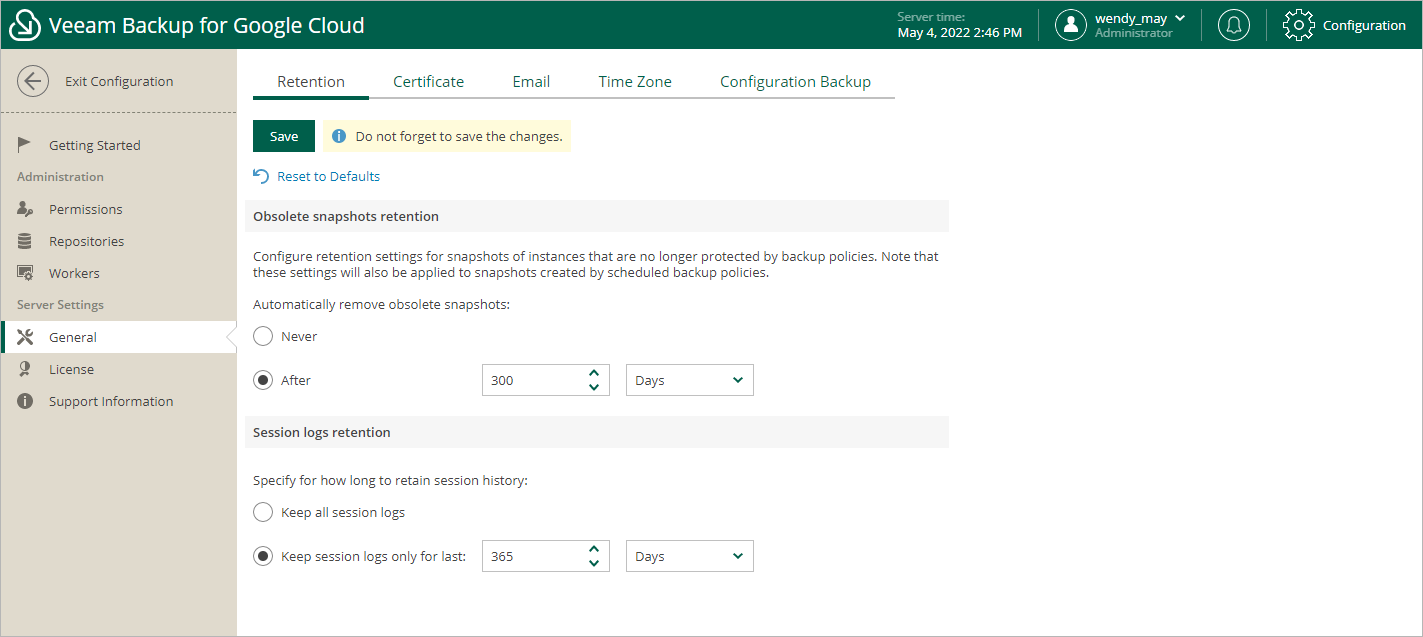Image resolution: width=1423 pixels, height=637 pixels.
Task: Open Days dropdown for obsolete snapshots
Action: 689,380
